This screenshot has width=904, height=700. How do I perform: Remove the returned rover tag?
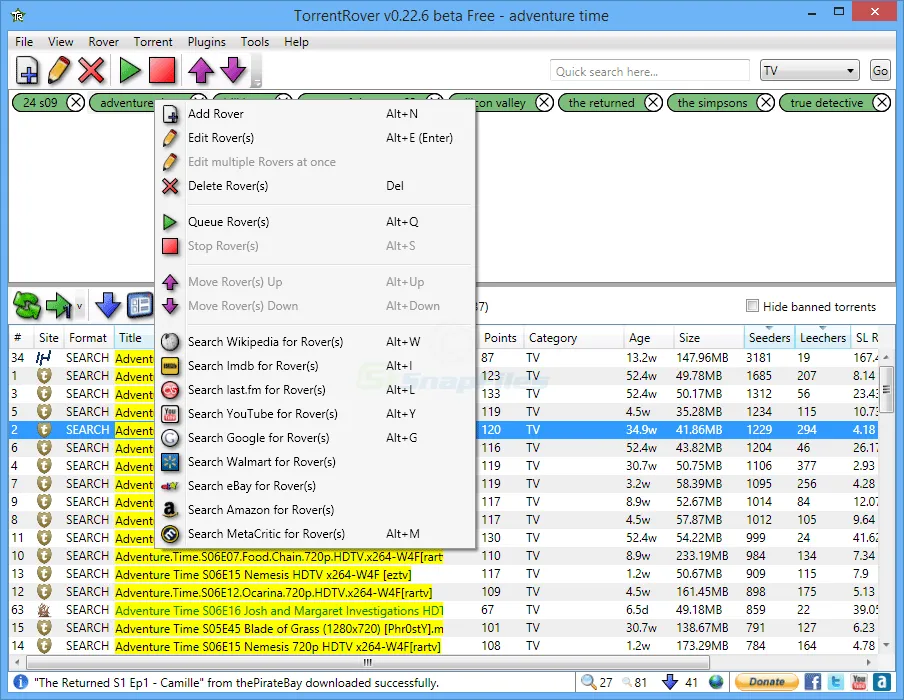(x=653, y=103)
